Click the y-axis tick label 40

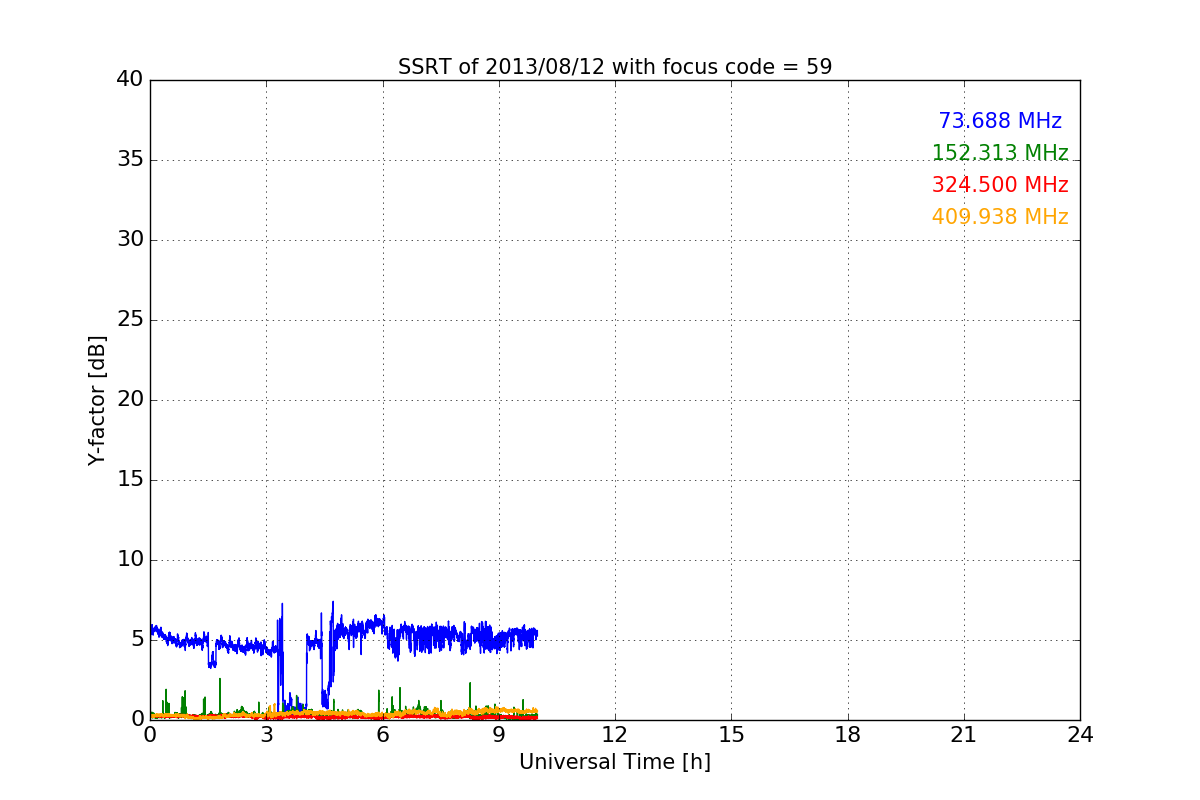pos(130,80)
